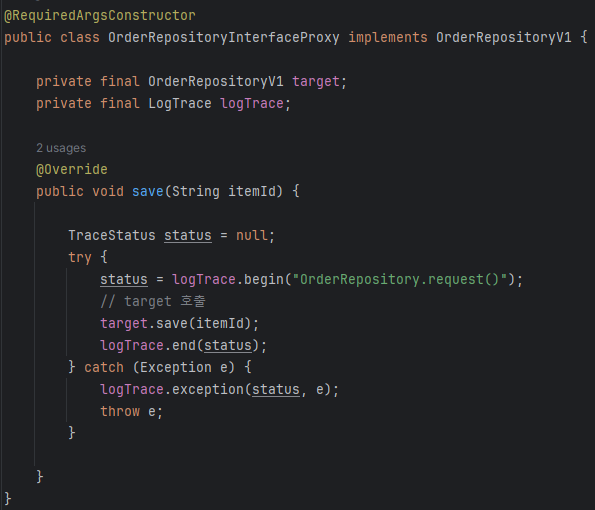
Task: Open the '2 usages' inlay hint
Action: [61, 148]
